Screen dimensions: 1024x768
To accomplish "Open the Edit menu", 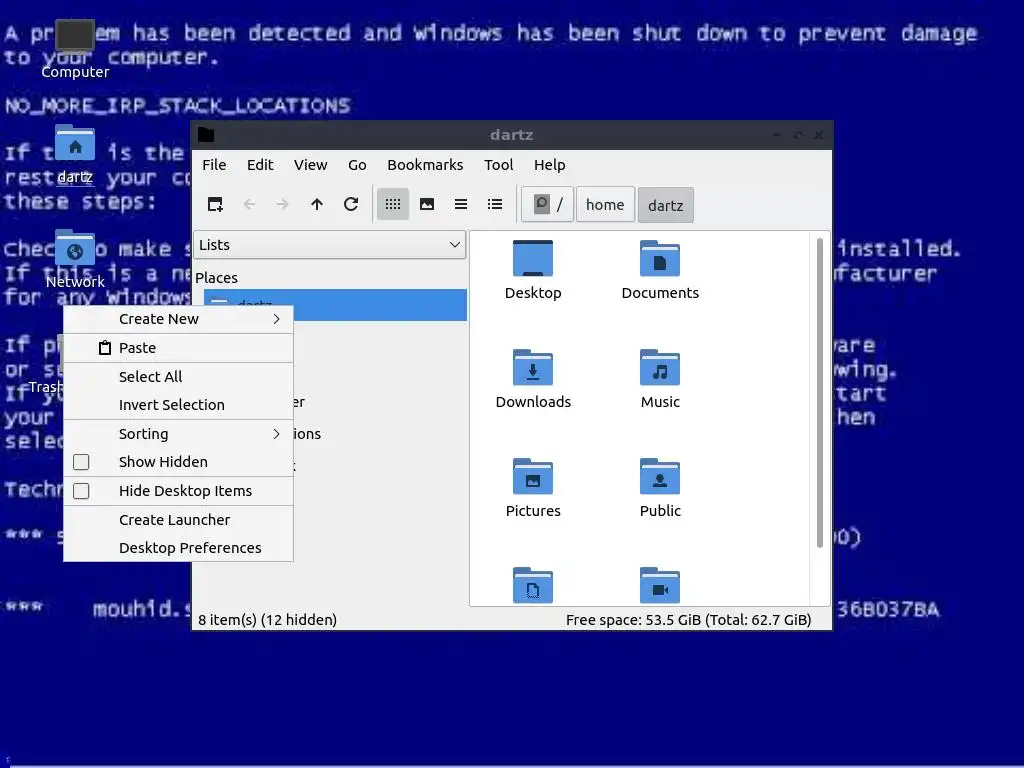I will coord(260,165).
